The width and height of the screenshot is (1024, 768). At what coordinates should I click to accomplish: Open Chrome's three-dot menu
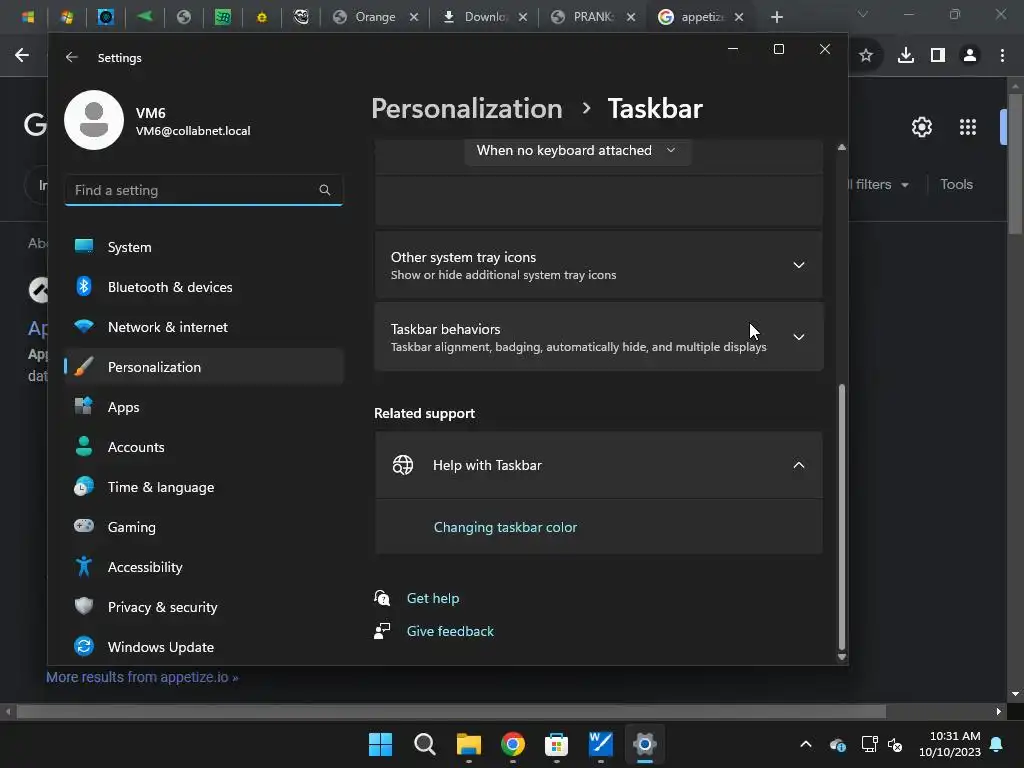coord(1002,56)
